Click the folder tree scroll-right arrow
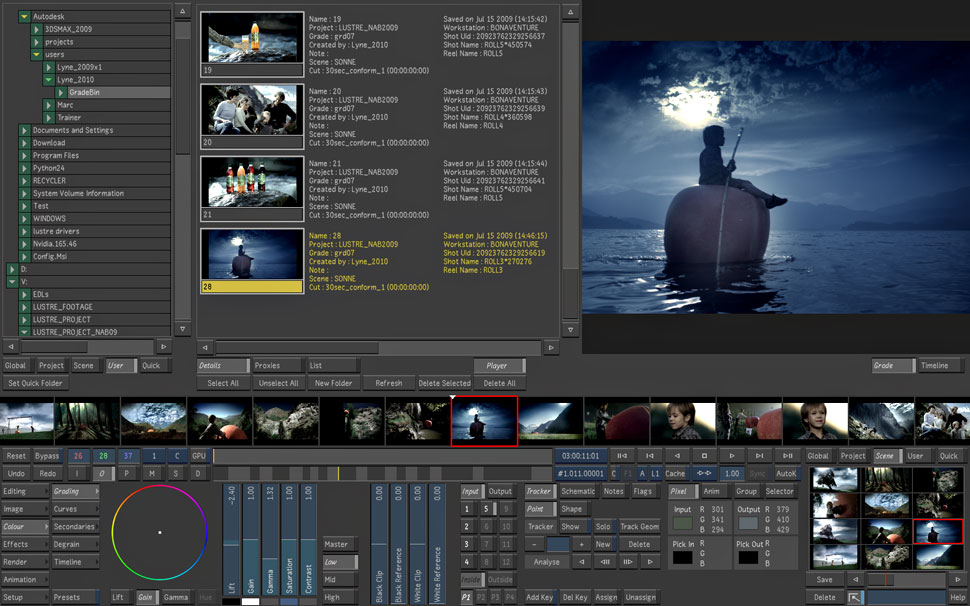This screenshot has width=970, height=606. 163,347
